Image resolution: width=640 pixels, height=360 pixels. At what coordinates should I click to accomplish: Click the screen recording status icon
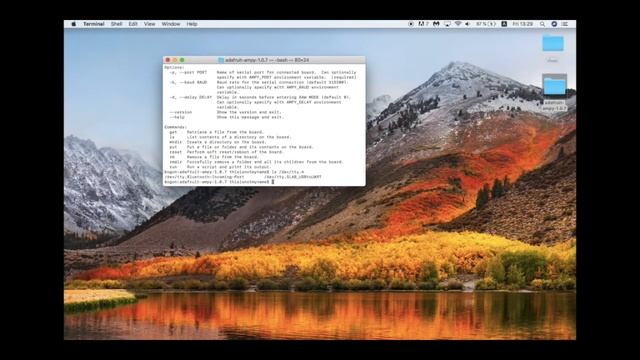point(411,24)
